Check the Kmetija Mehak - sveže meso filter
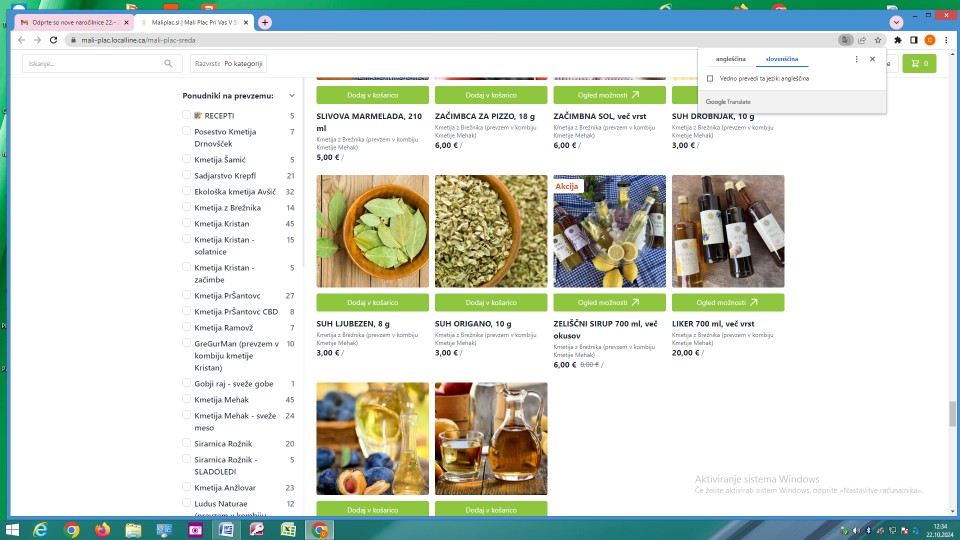Screen dimensions: 960x540 pos(186,414)
